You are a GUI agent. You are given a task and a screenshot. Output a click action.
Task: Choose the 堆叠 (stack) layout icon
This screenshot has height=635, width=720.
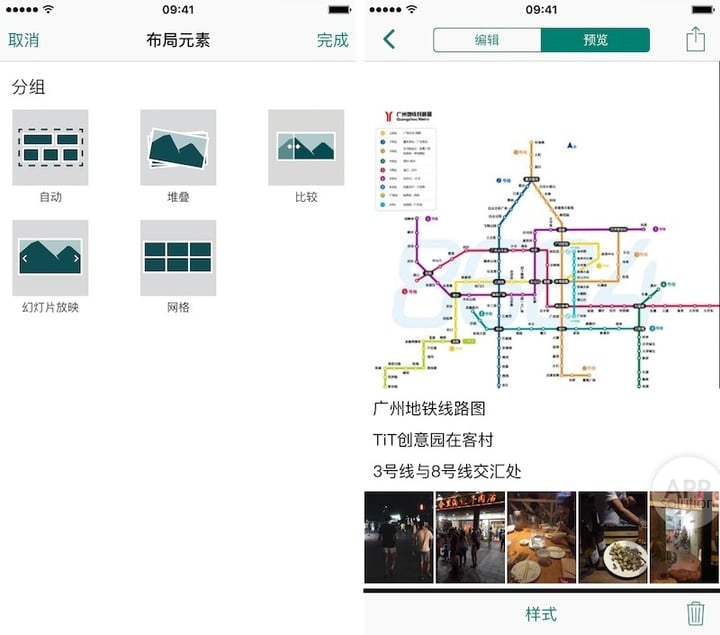[178, 147]
